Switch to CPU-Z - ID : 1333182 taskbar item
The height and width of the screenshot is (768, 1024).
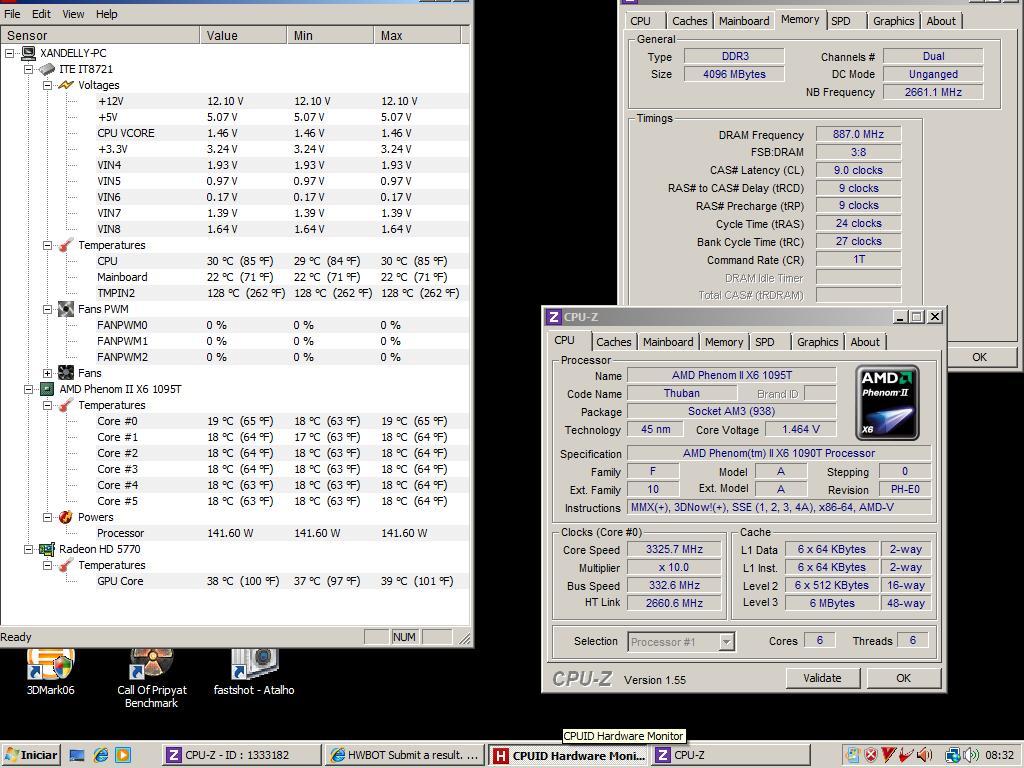coord(242,756)
